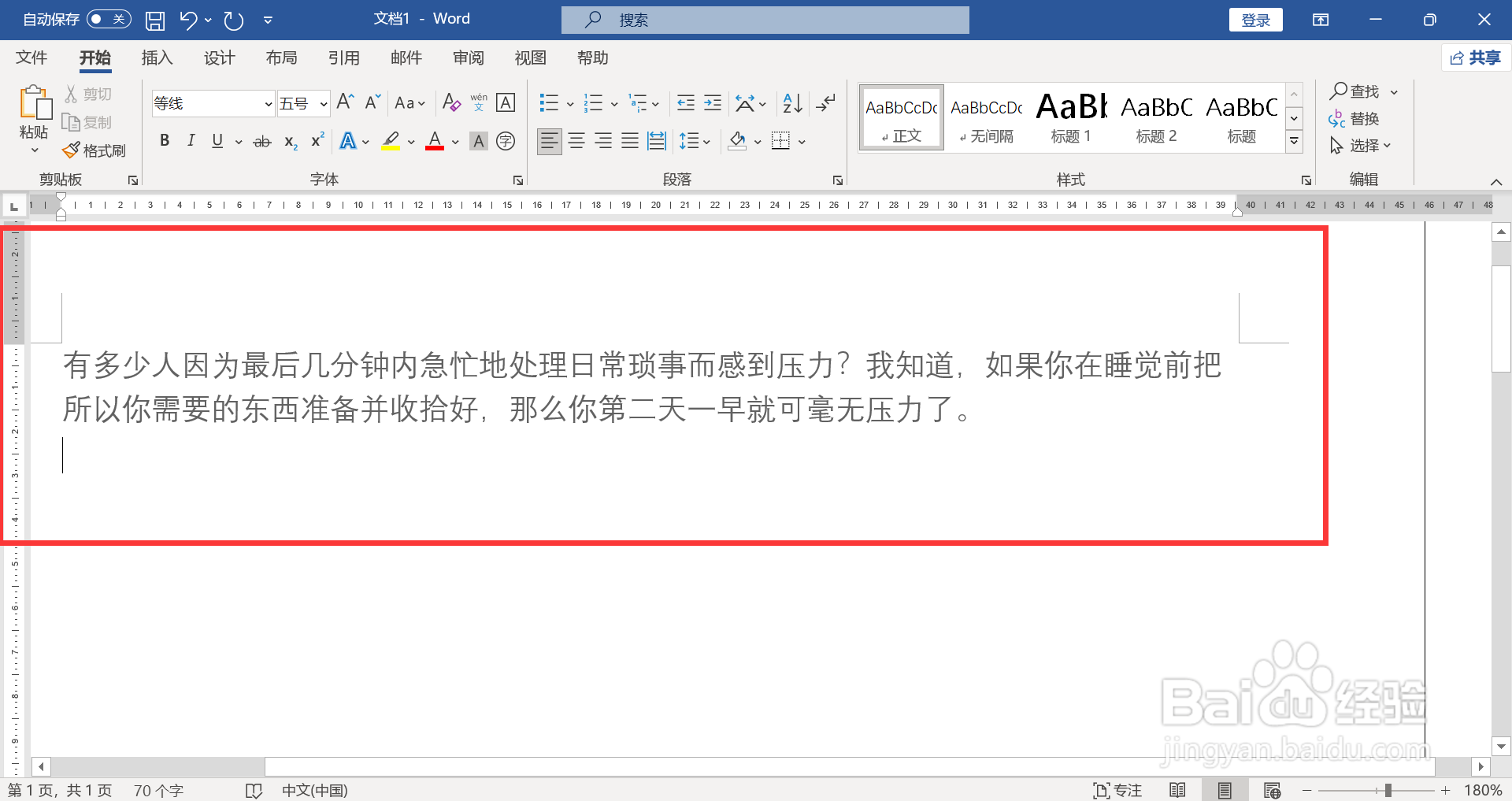Click the 登录 button
The height and width of the screenshot is (801, 1512).
pyautogui.click(x=1255, y=19)
